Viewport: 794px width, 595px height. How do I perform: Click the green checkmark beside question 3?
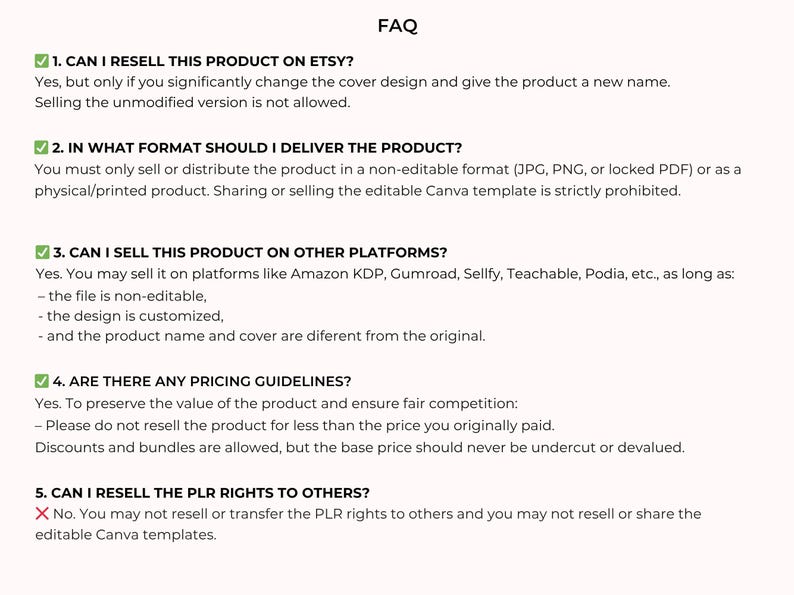43,252
